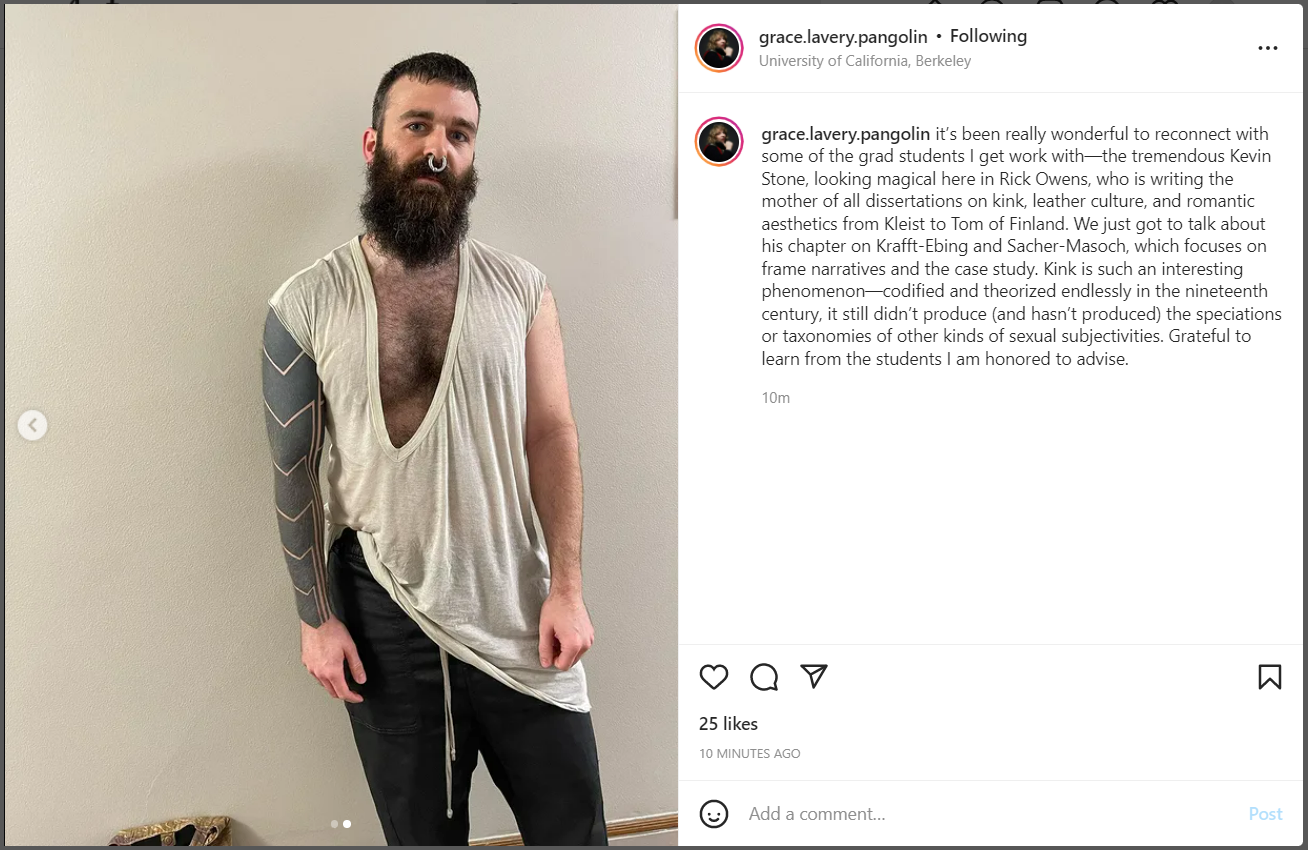The image size is (1308, 850).
Task: Select the second carousel dot indicator
Action: 347,824
